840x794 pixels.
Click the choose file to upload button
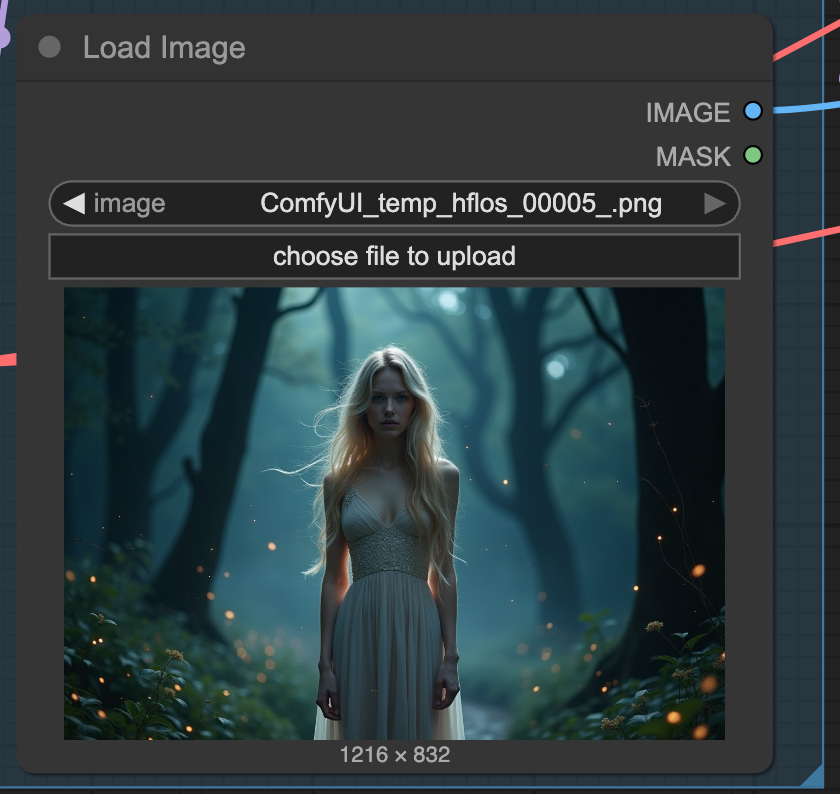[x=394, y=256]
